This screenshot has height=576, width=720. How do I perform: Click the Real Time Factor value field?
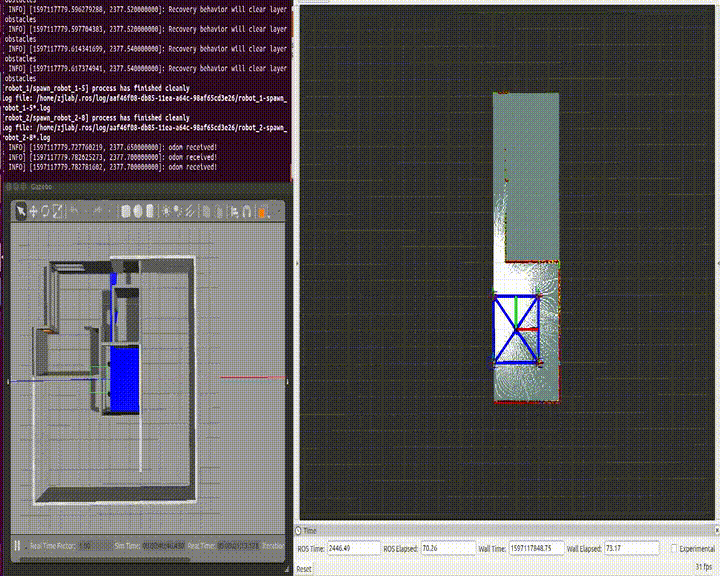point(95,546)
